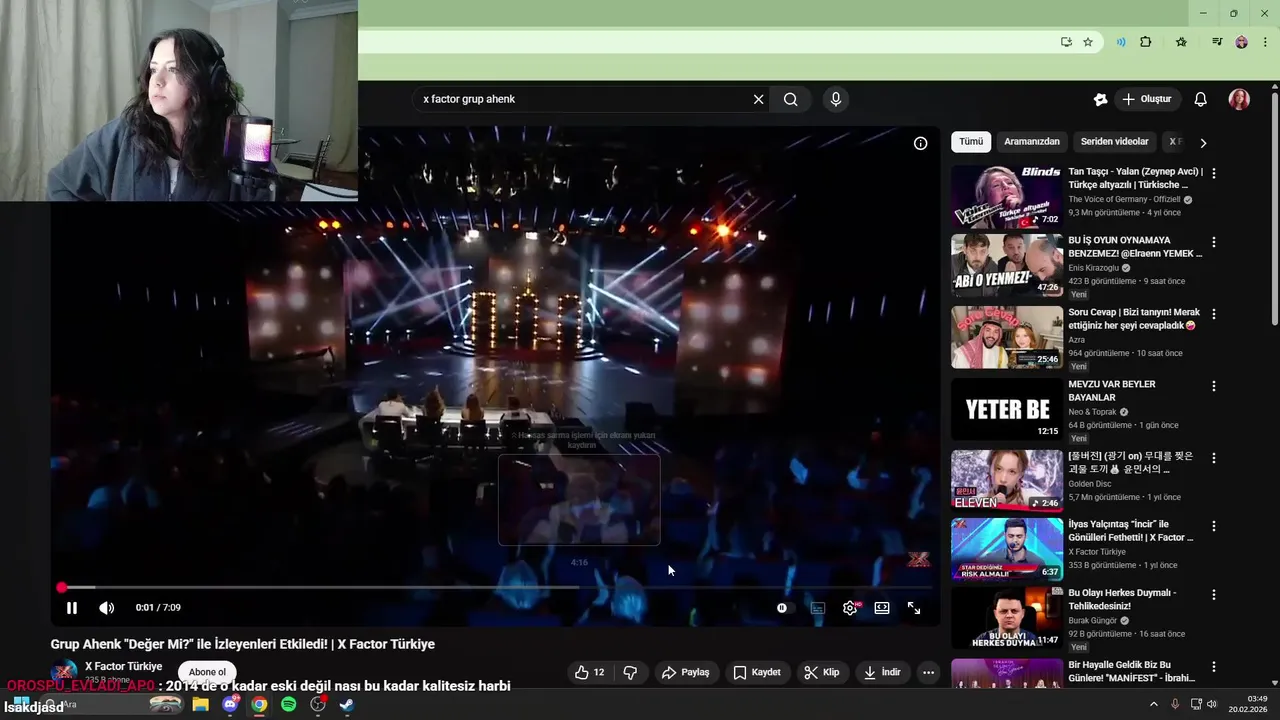Open options for Golden Disc video

pos(1214,458)
